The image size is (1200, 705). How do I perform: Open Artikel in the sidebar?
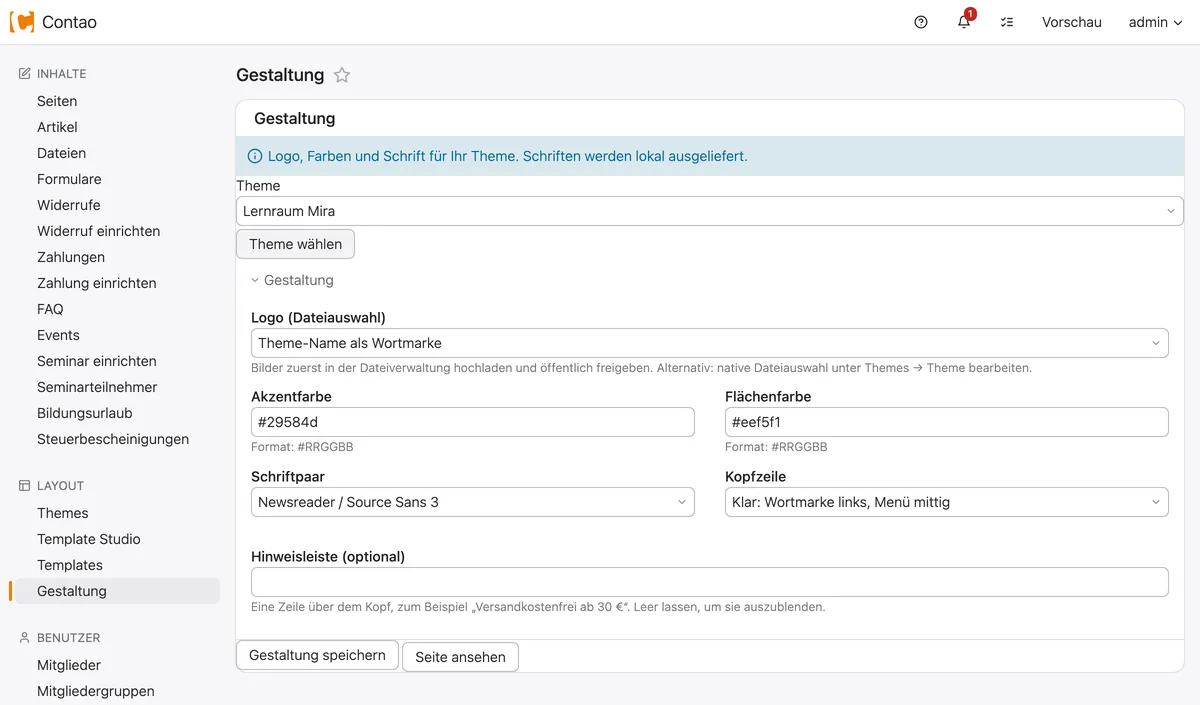click(x=57, y=127)
